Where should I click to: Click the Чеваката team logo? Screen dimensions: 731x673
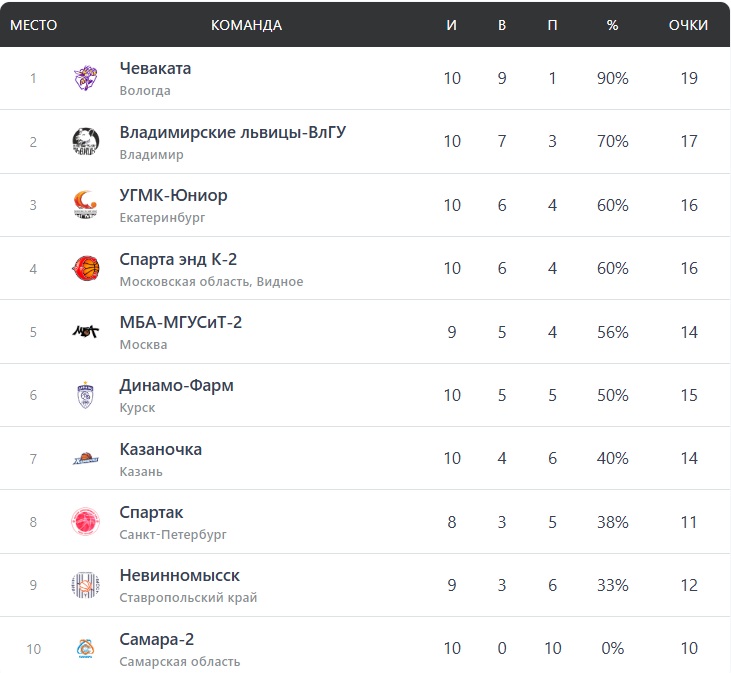(x=86, y=78)
